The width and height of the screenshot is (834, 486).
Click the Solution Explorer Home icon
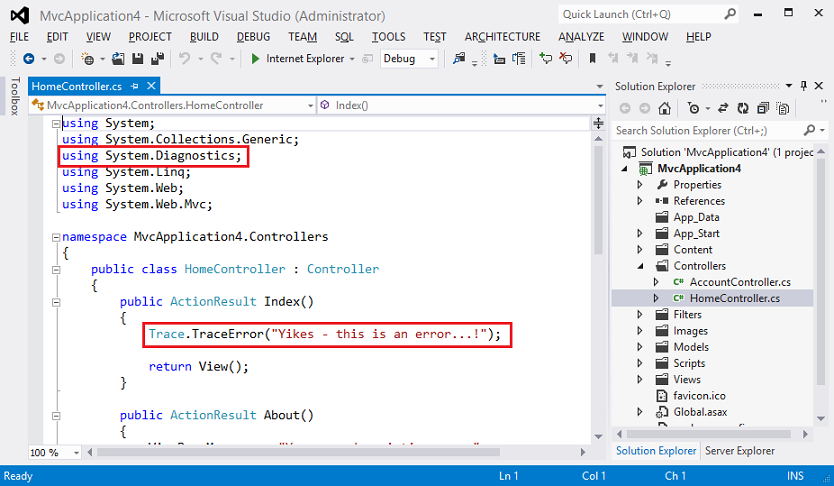(x=664, y=108)
